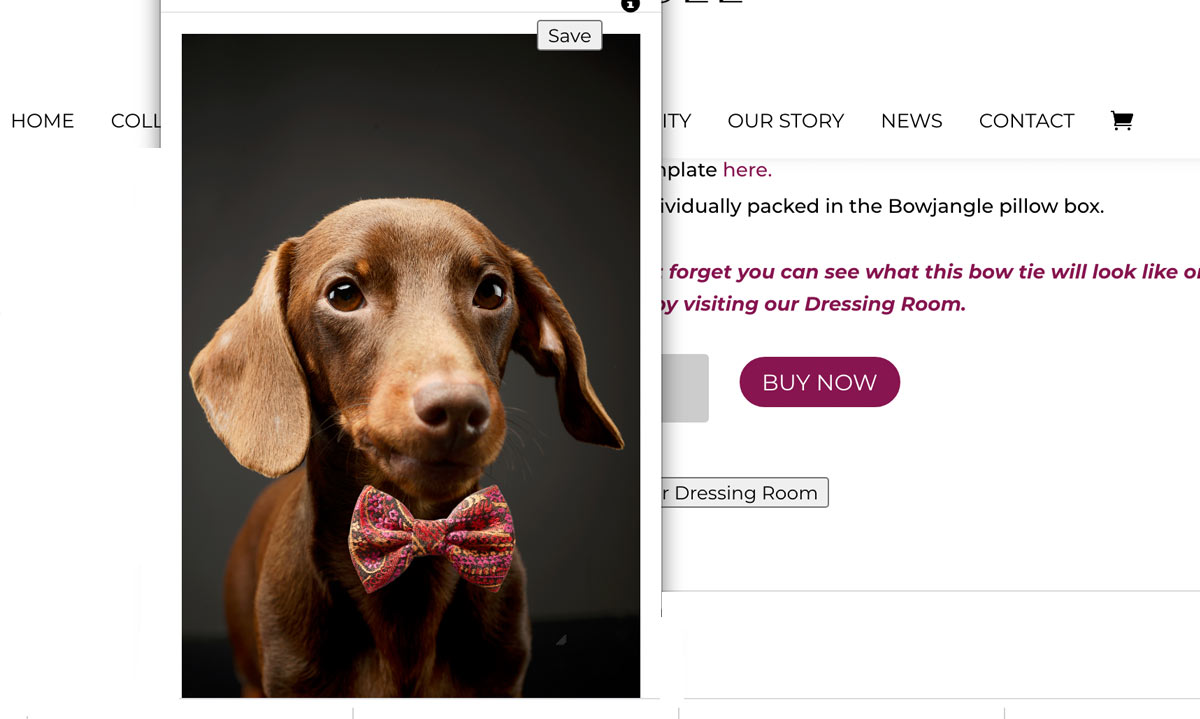Click the grey field beside BUY NOW
This screenshot has height=719, width=1200.
pos(685,387)
